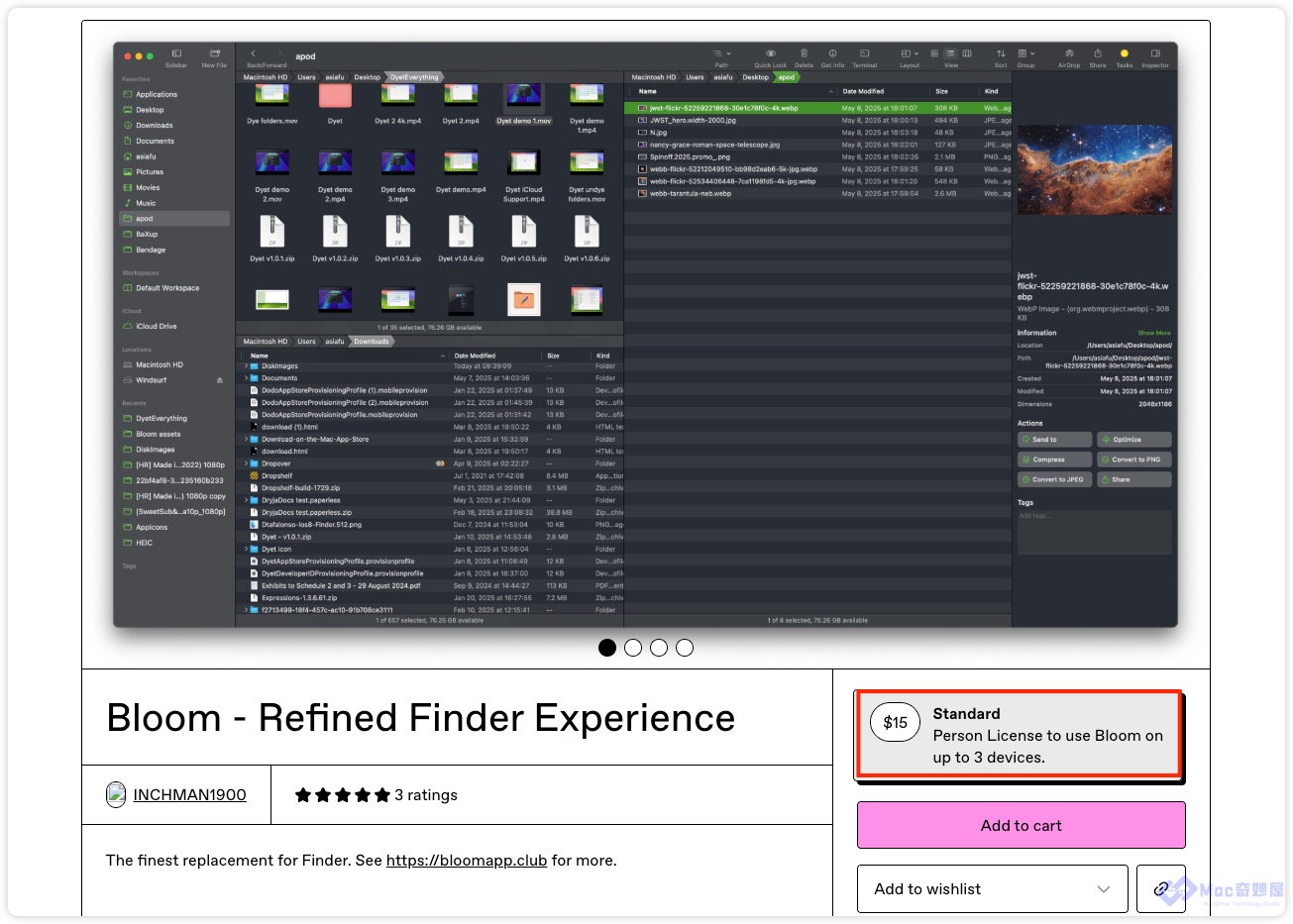1293x924 pixels.
Task: Copy product link with chain icon
Action: tap(1161, 889)
